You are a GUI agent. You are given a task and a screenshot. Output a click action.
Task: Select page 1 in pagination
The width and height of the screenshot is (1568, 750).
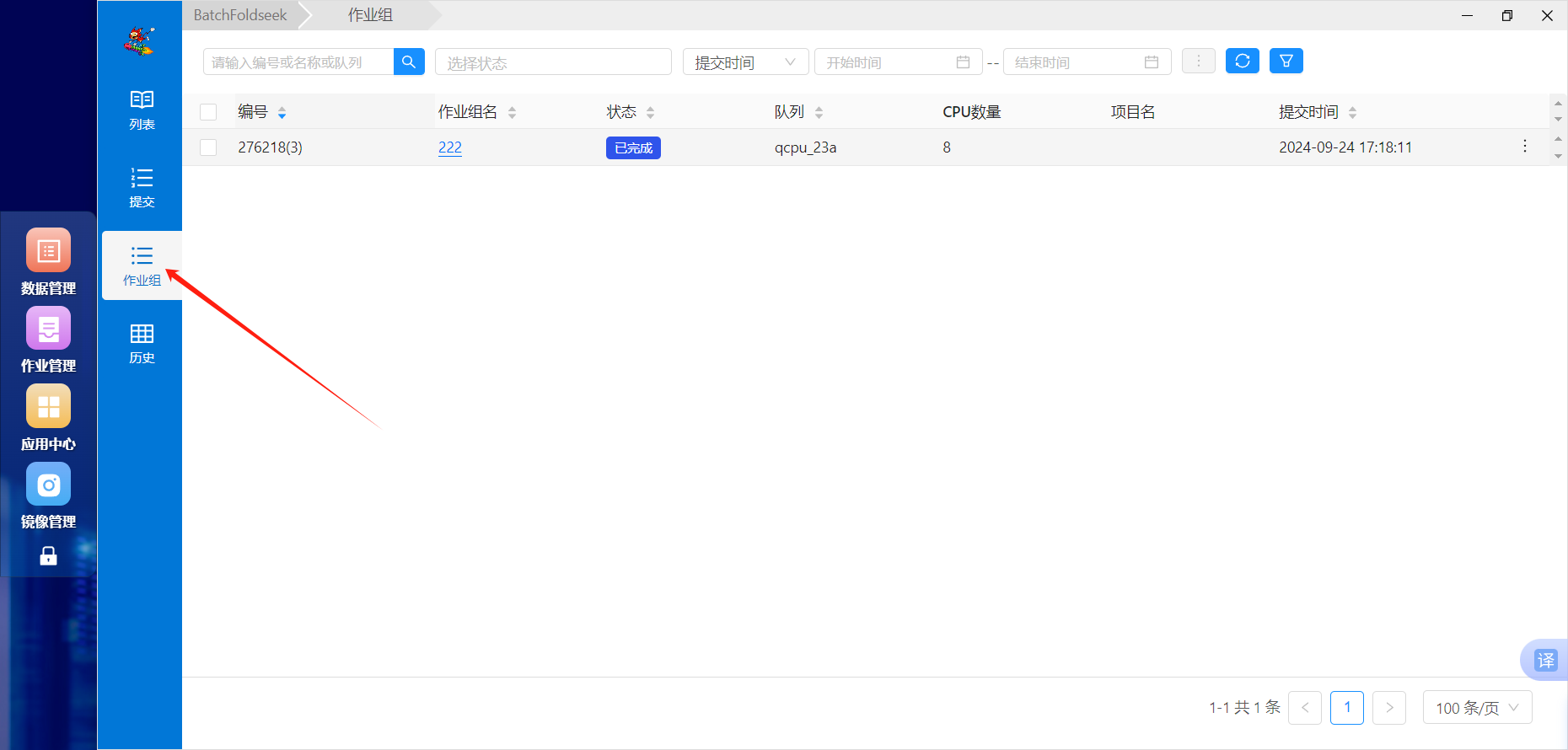click(1347, 708)
